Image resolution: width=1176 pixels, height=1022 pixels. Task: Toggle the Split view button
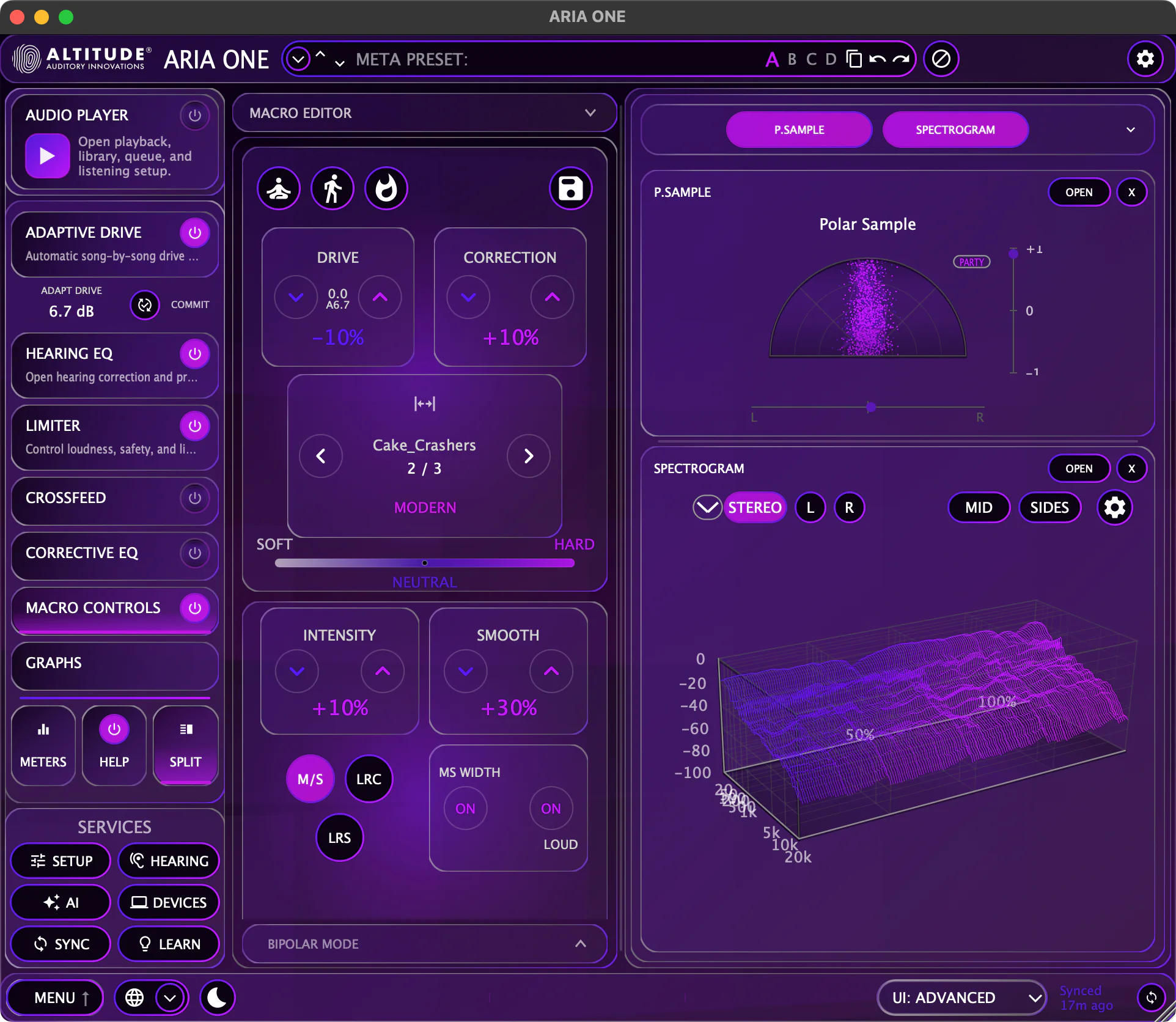[x=185, y=746]
